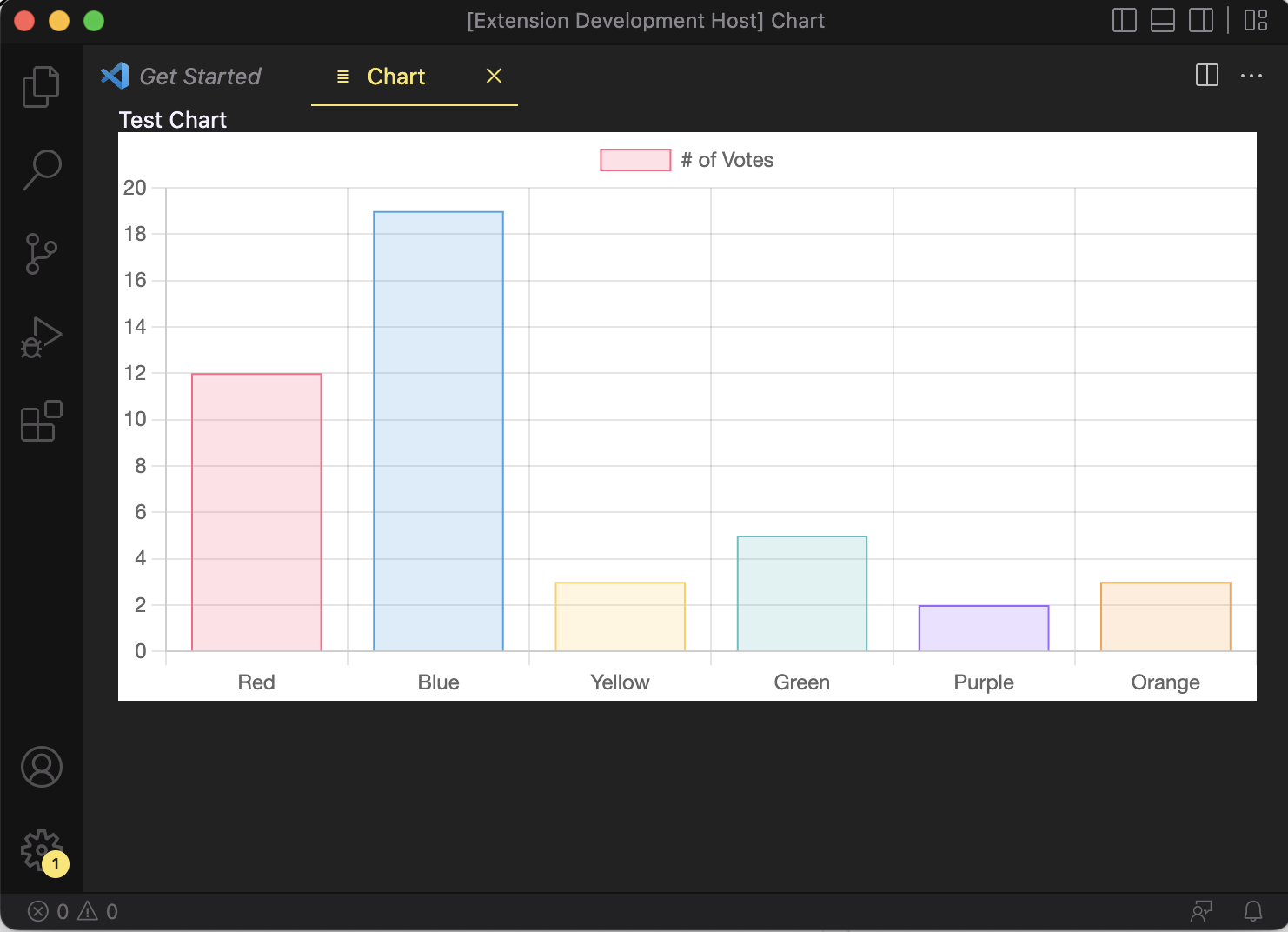The width and height of the screenshot is (1288, 932).
Task: Open the Search view icon
Action: click(41, 170)
